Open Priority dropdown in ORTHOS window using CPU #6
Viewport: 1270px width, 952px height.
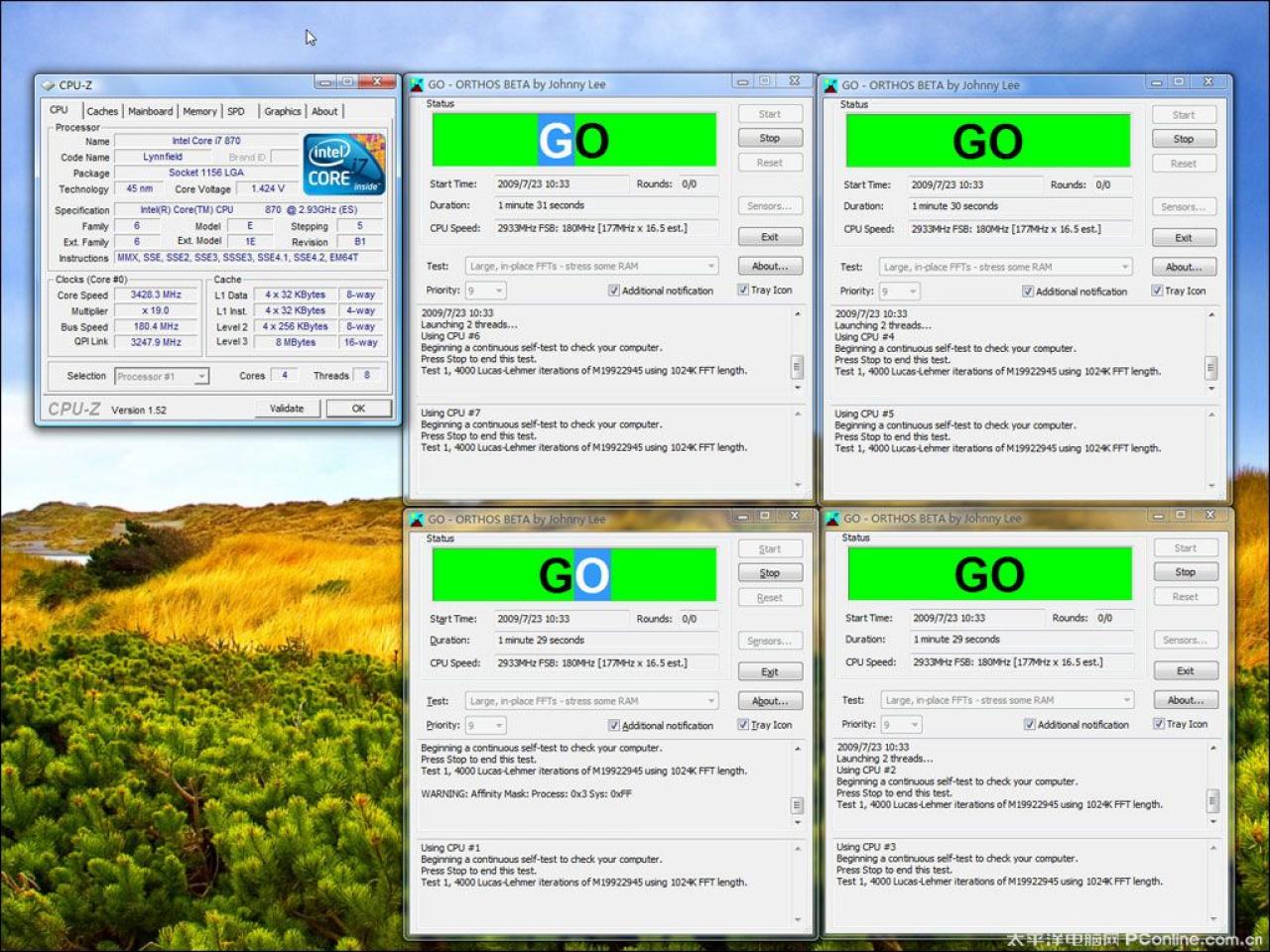point(486,291)
